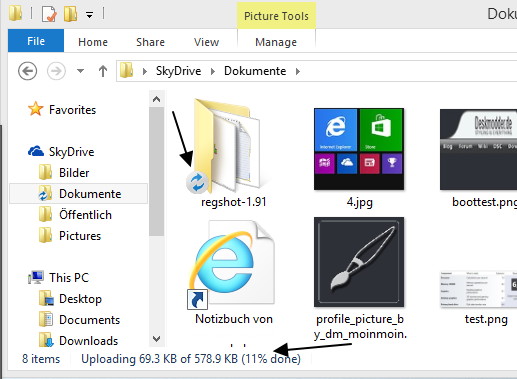This screenshot has width=517, height=379.
Task: Click the Desktop folder icon in sidebar
Action: click(x=46, y=298)
